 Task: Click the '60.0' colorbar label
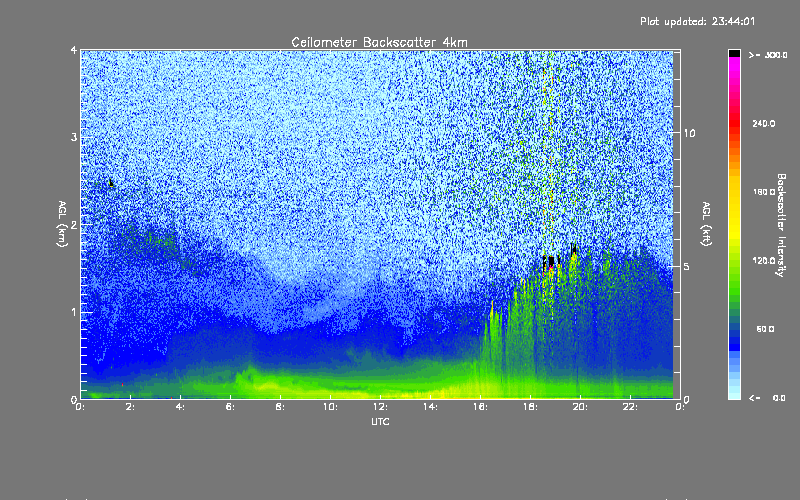click(x=765, y=329)
